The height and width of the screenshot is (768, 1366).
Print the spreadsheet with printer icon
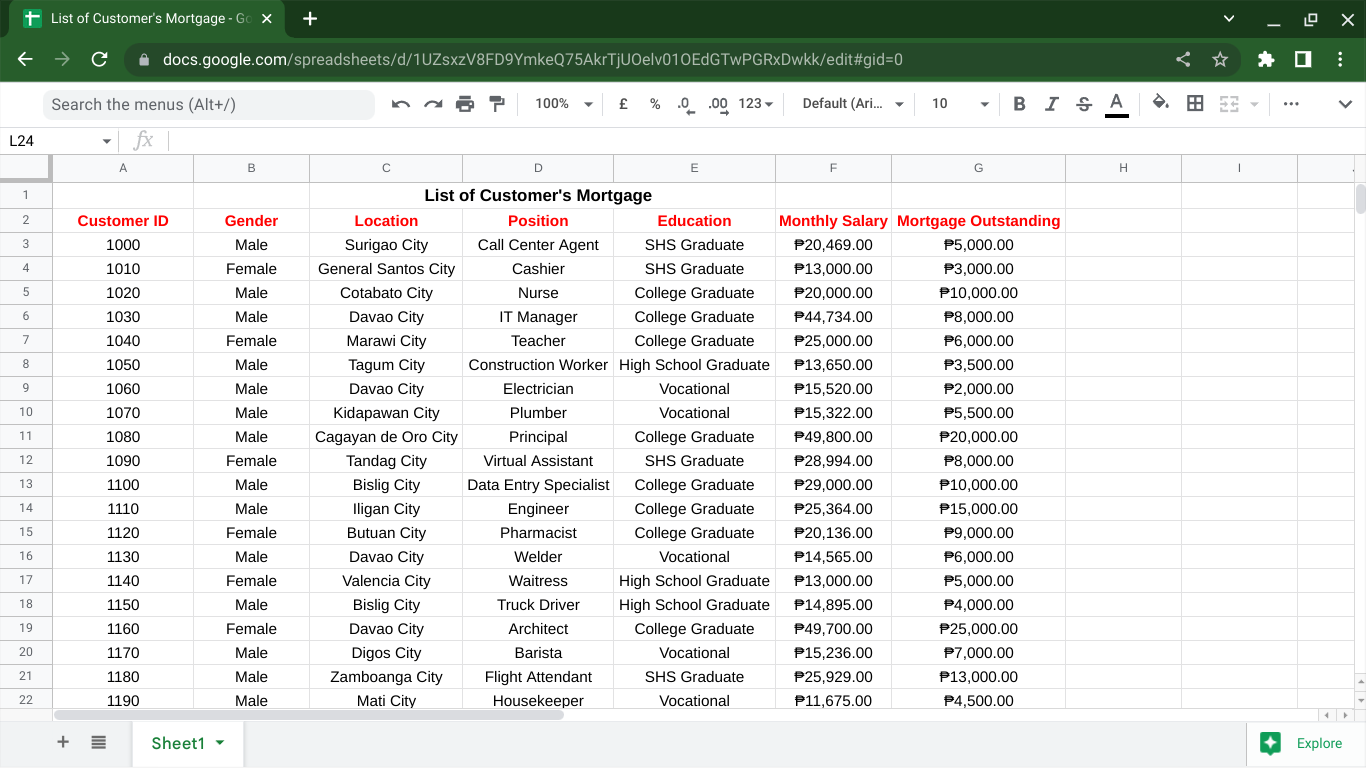coord(465,104)
